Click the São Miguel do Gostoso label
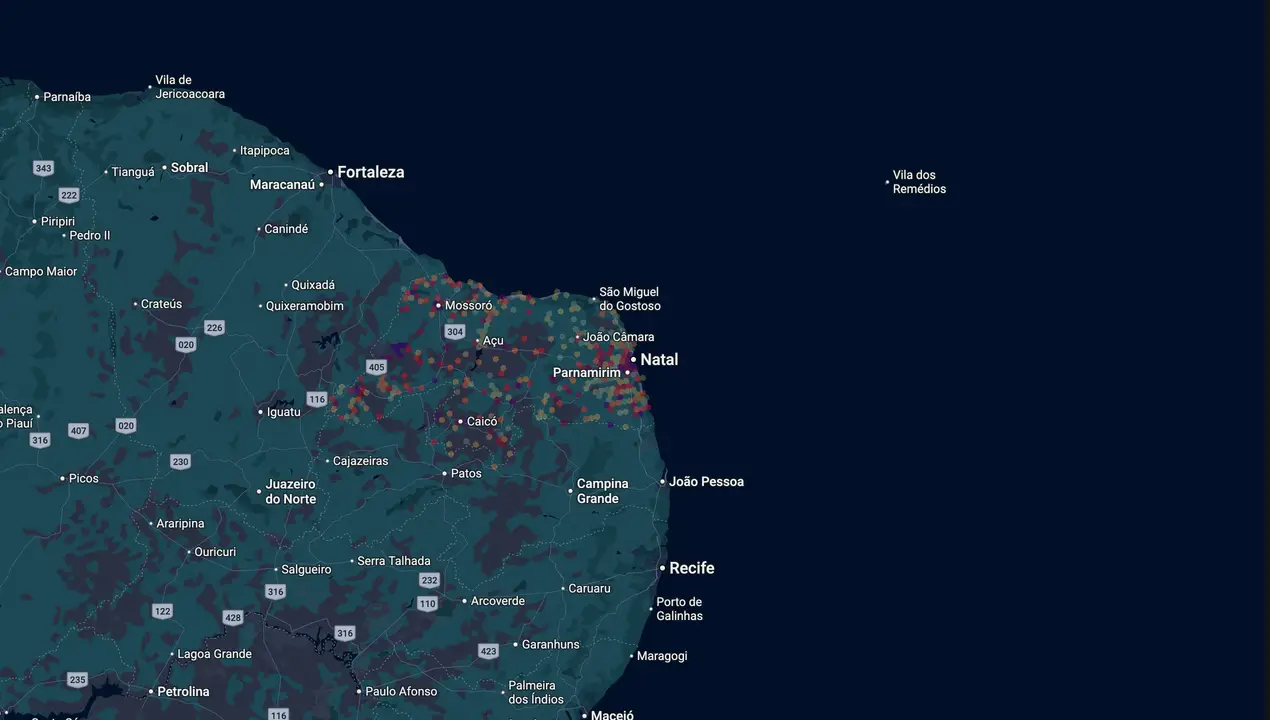 [630, 299]
